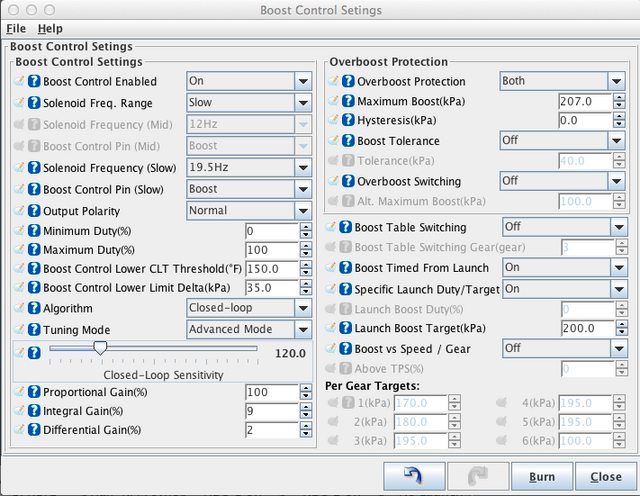Open Boost Tolerance dropdown
Viewport: 640px width, 496px height.
(562, 141)
